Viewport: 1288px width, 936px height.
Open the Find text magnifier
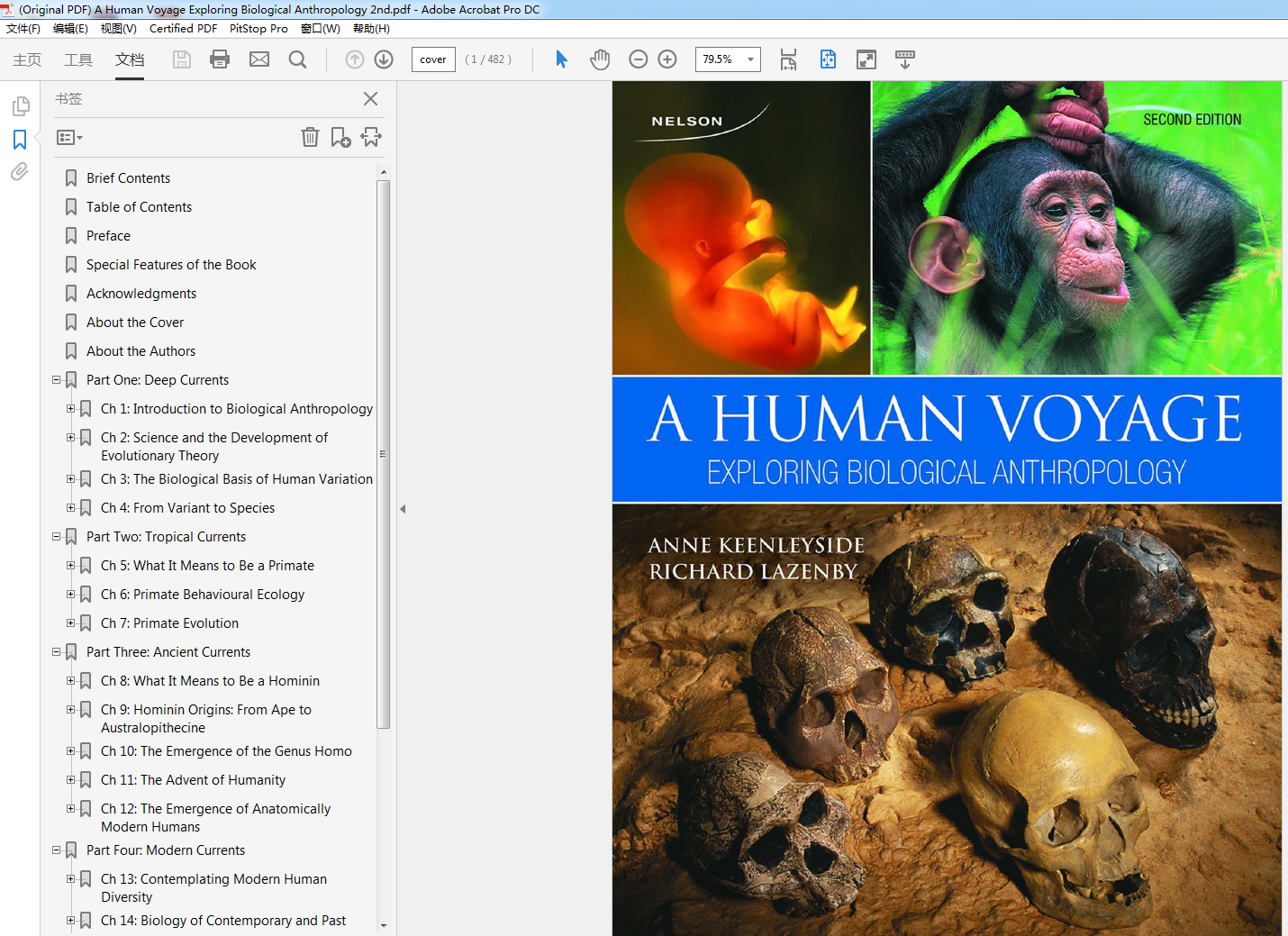(x=297, y=59)
